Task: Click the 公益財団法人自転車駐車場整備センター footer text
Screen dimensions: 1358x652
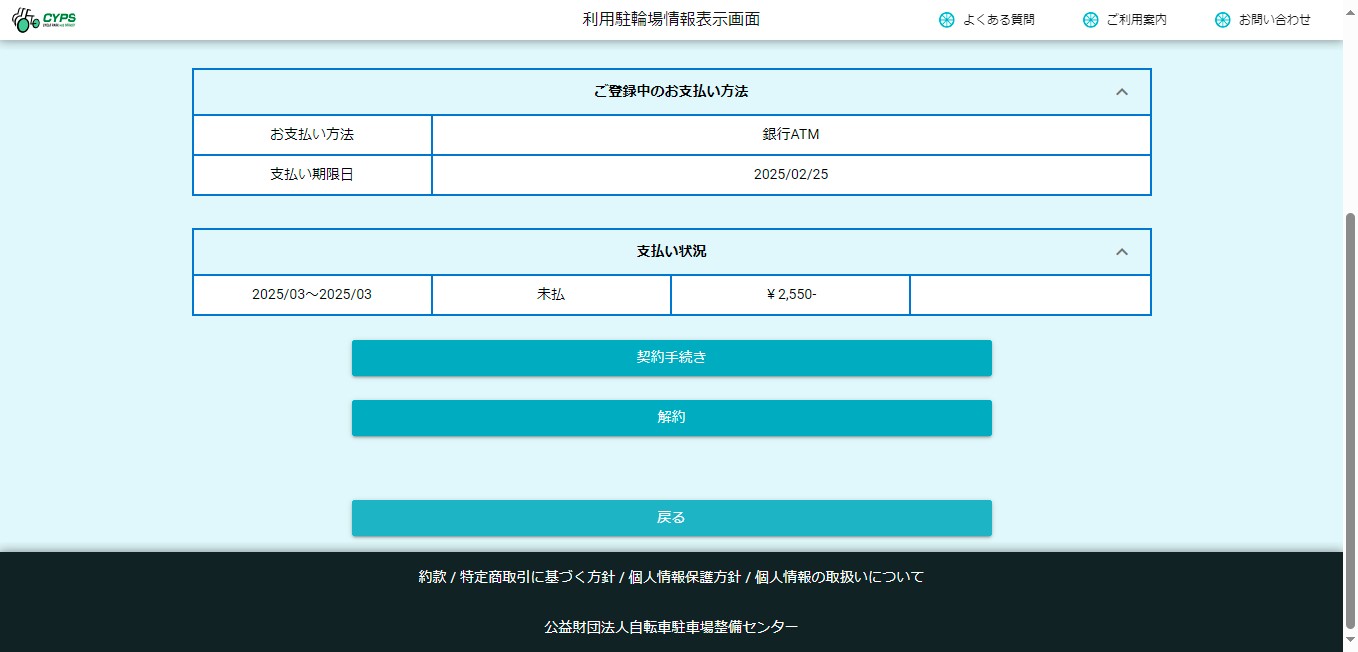Action: [671, 627]
